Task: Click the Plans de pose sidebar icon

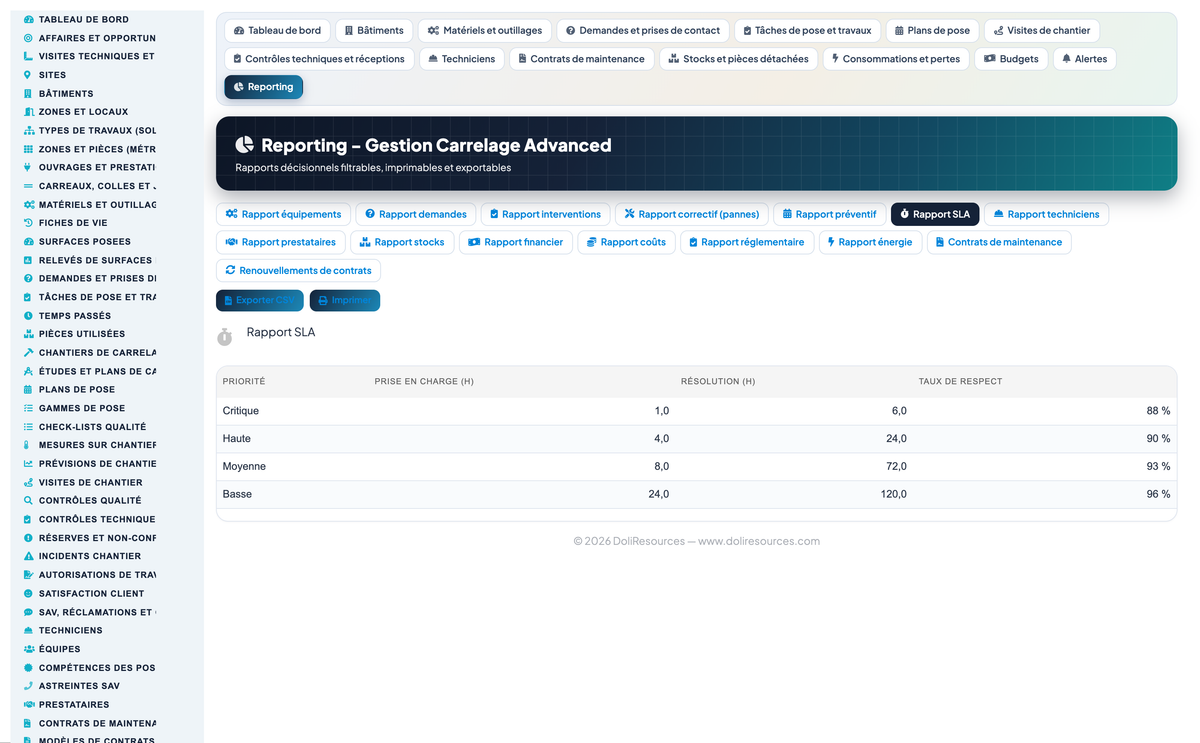Action: coord(28,390)
